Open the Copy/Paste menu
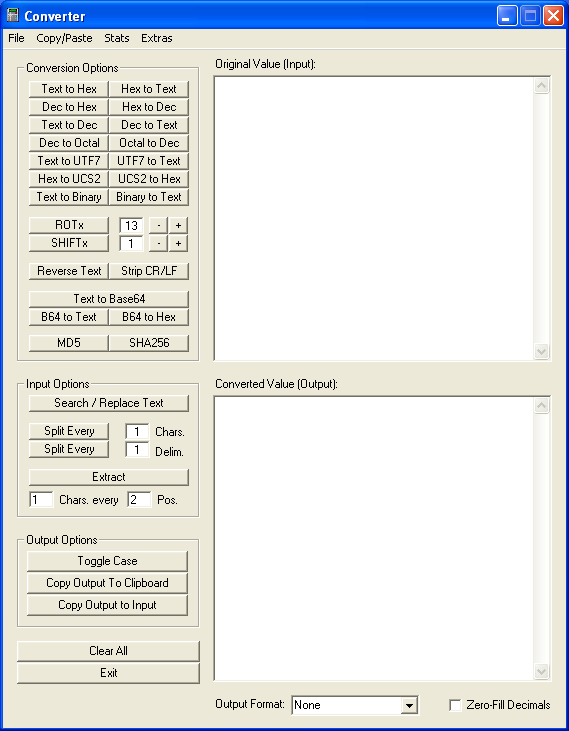 click(64, 38)
